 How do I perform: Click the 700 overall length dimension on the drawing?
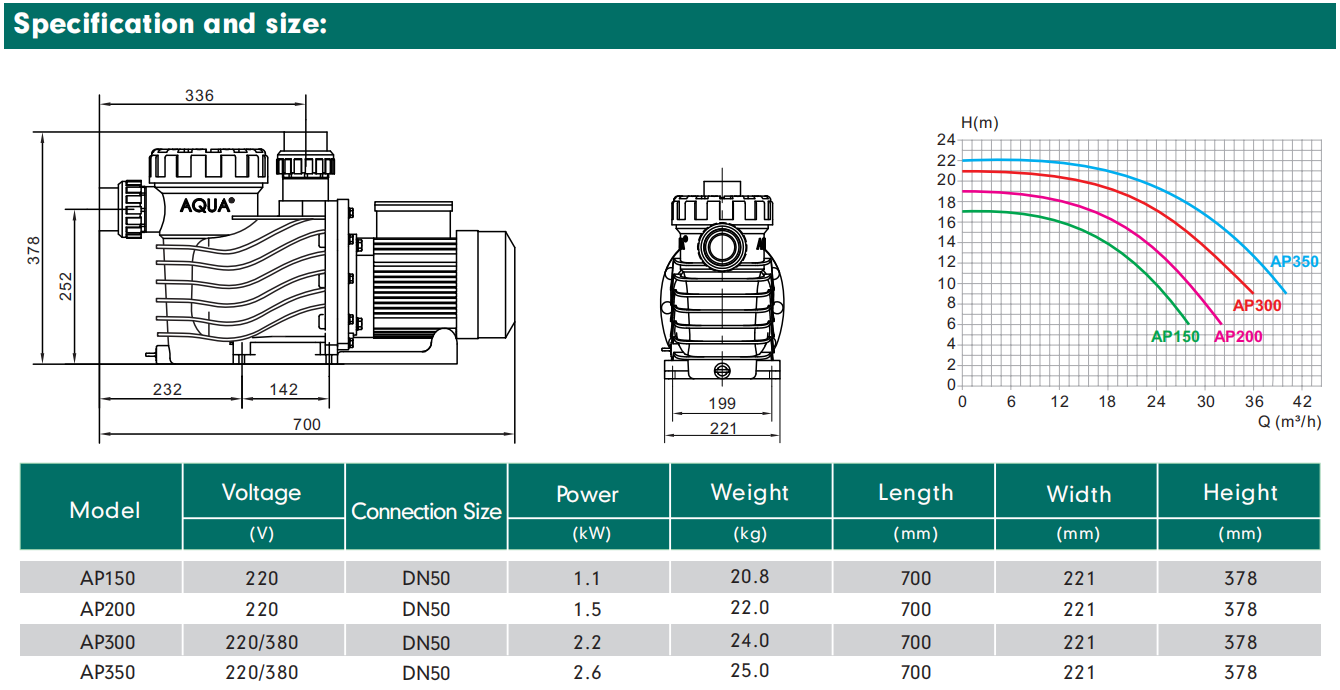click(307, 424)
